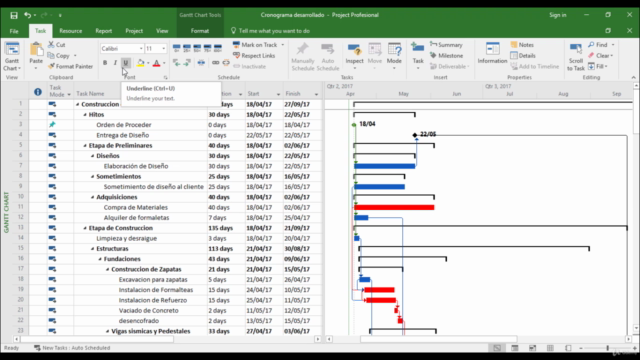640x360 pixels.
Task: Open the Start column filter arrow
Action: pos(278,94)
